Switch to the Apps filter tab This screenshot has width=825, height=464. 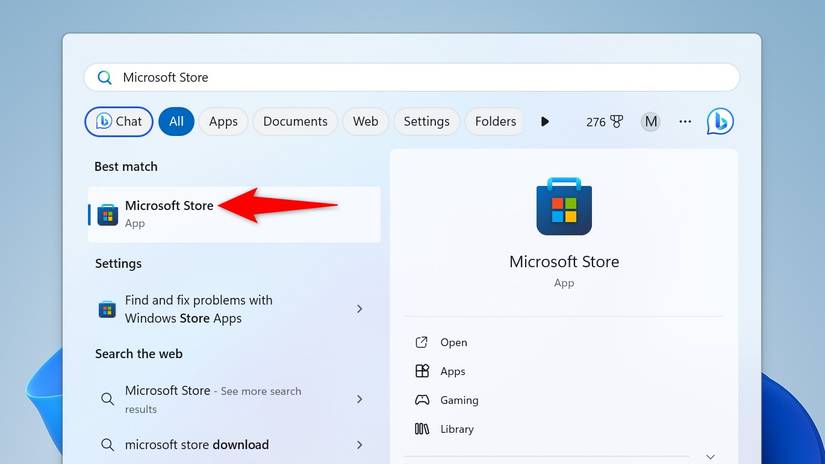point(223,121)
